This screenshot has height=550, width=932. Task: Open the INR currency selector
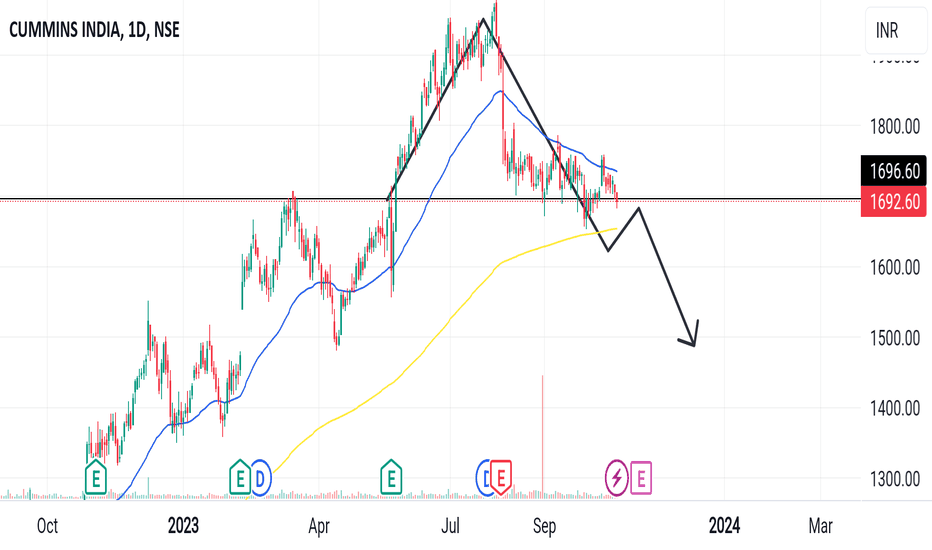point(895,30)
